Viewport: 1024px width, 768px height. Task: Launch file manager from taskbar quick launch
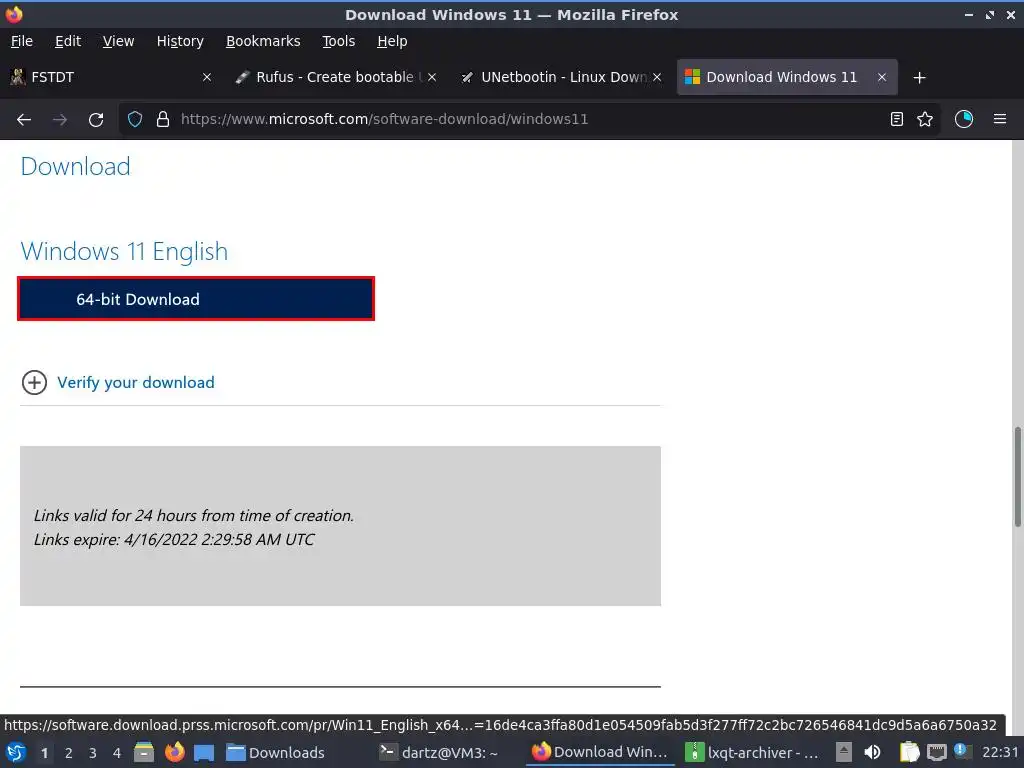pos(144,752)
